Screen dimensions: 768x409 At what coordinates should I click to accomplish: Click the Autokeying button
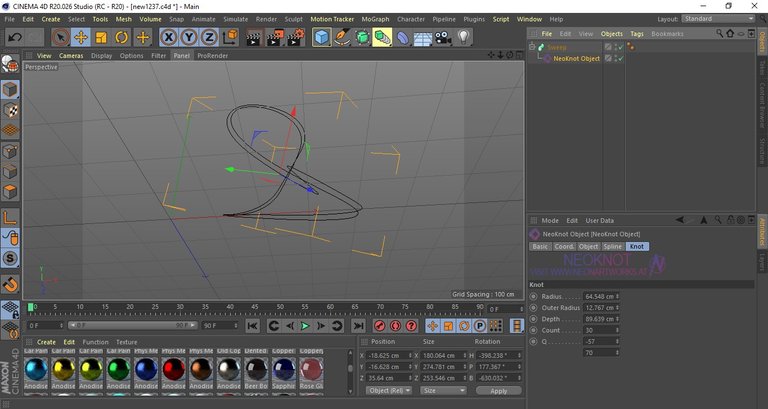[x=396, y=326]
